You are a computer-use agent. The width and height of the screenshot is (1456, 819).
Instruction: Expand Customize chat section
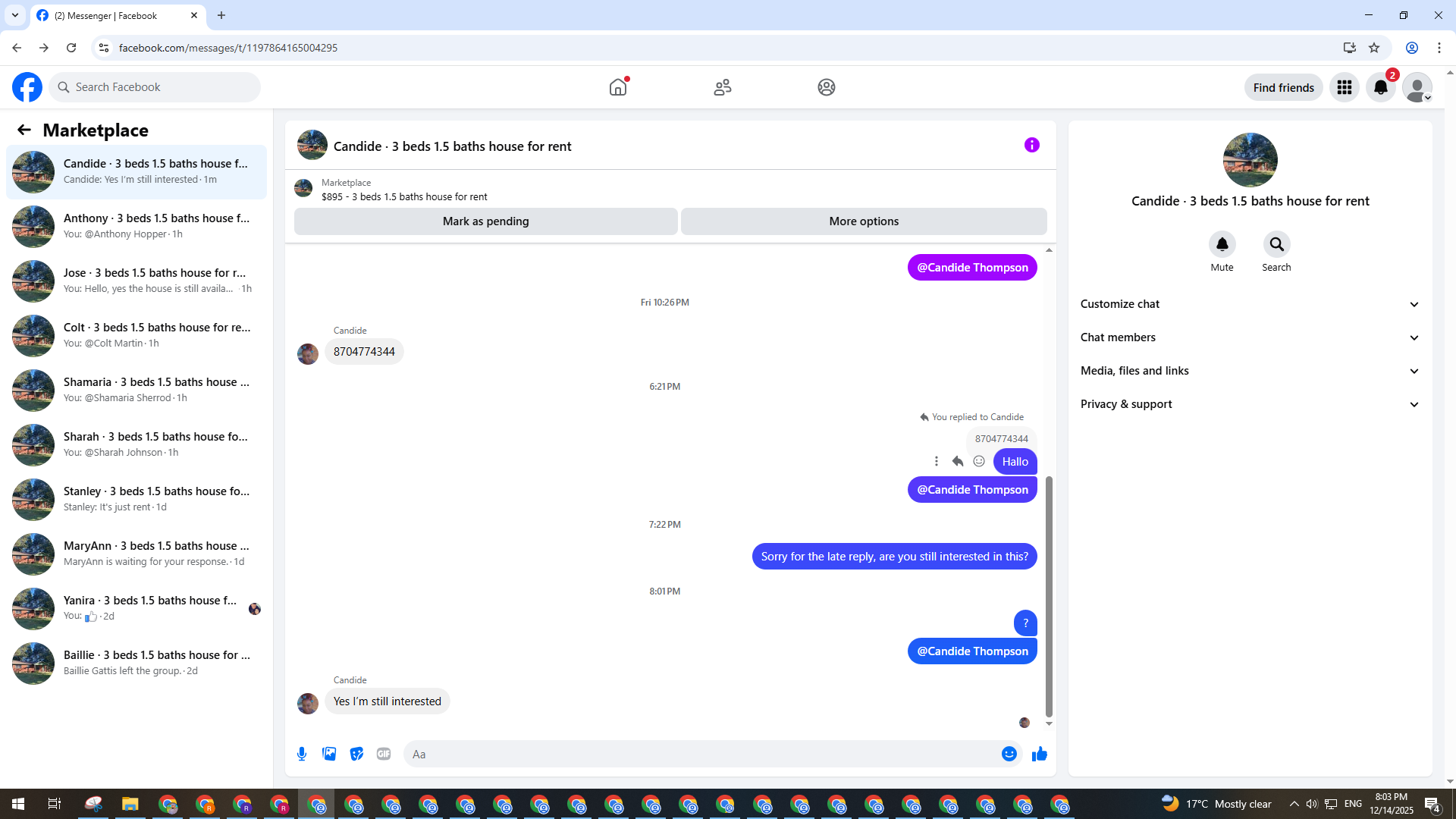click(x=1250, y=304)
